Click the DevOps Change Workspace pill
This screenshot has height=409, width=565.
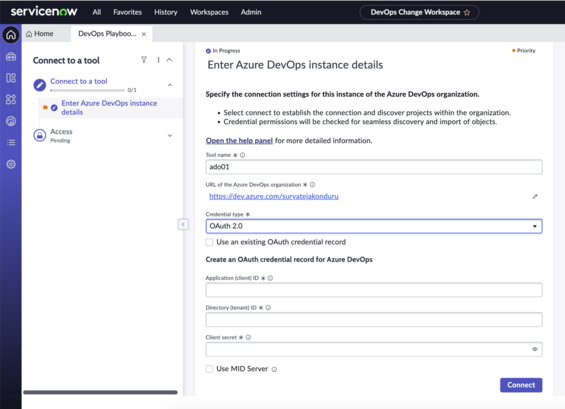pyautogui.click(x=419, y=13)
